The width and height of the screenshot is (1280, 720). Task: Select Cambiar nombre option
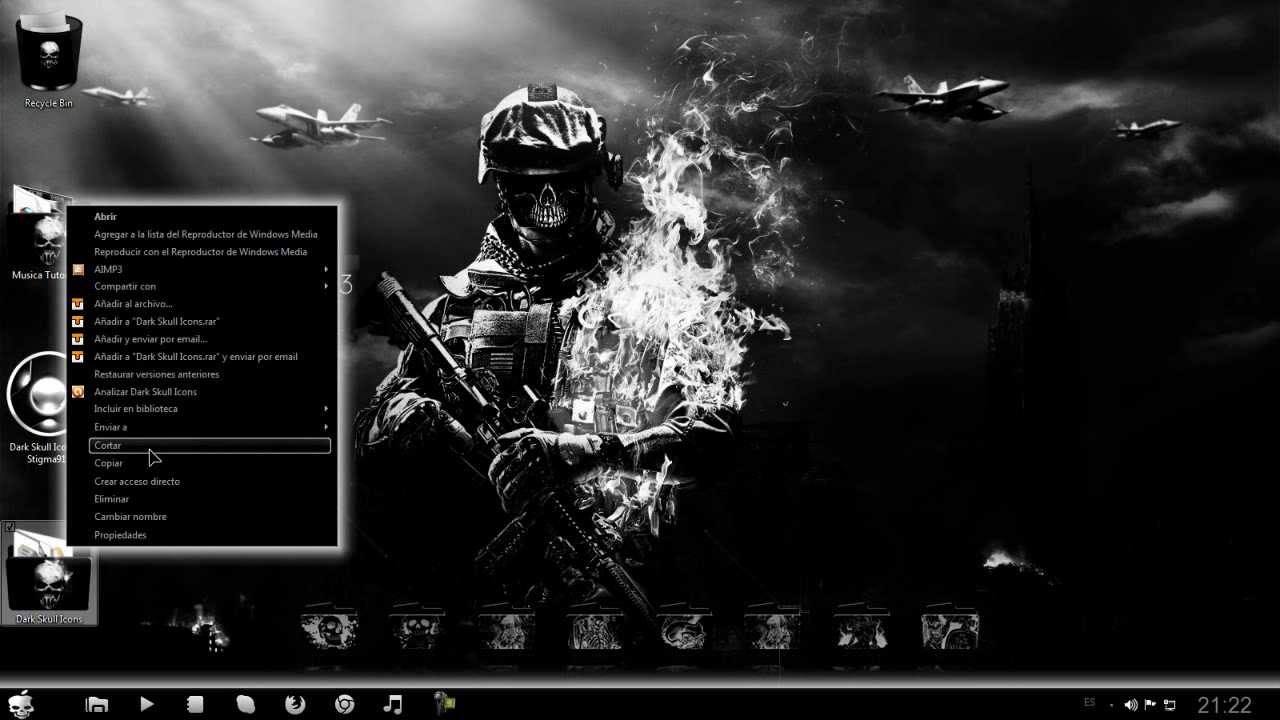130,517
